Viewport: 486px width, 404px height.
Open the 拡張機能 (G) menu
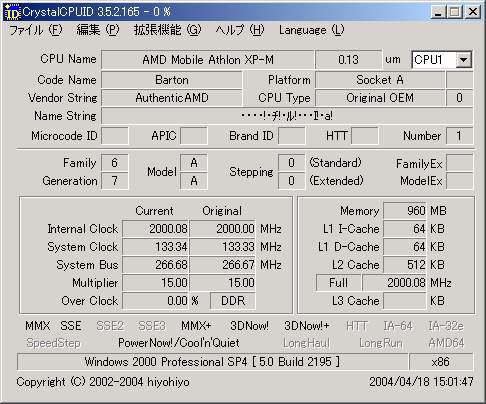tap(167, 30)
